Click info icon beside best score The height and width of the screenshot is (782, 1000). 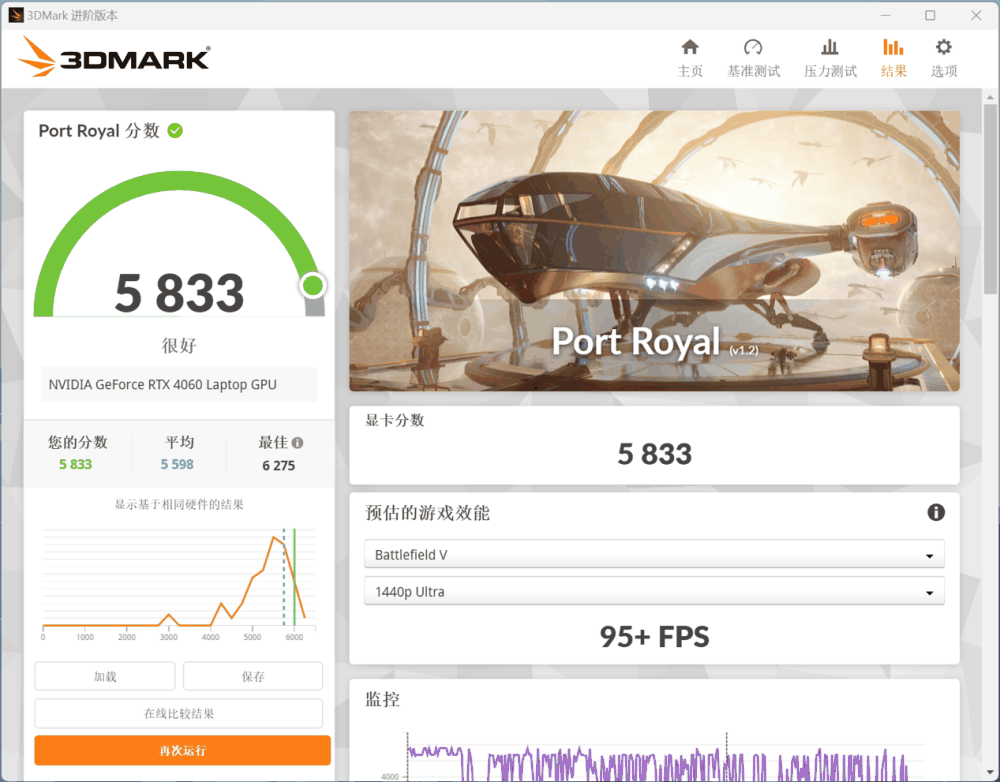(297, 442)
